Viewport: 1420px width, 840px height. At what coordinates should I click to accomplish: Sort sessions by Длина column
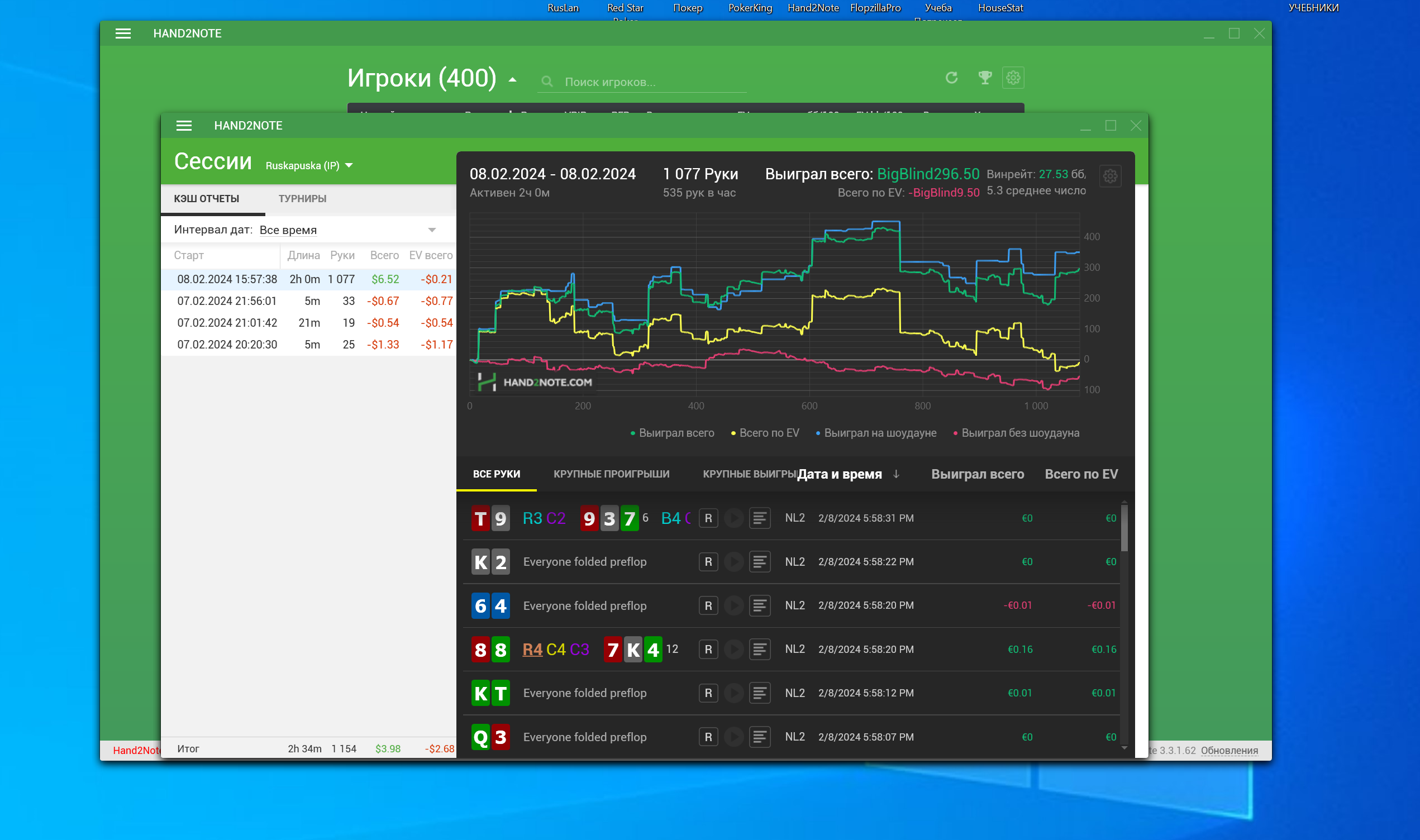click(x=303, y=255)
